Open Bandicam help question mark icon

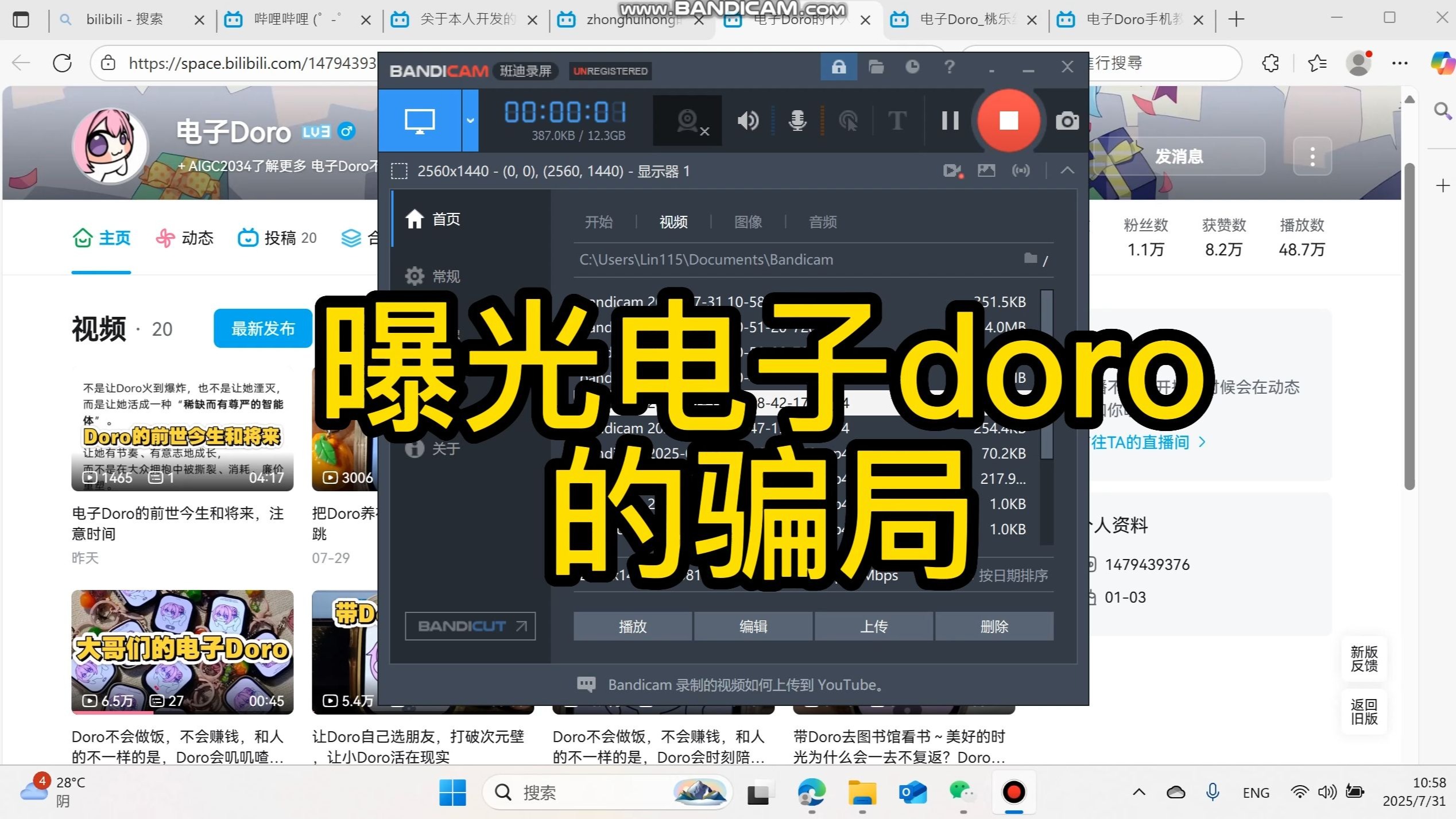pyautogui.click(x=950, y=67)
